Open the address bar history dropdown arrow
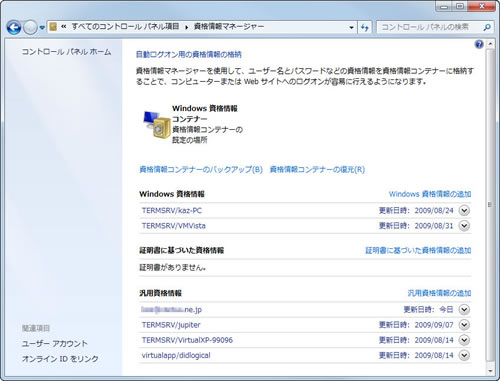Viewport: 500px width, 381px height. point(351,27)
